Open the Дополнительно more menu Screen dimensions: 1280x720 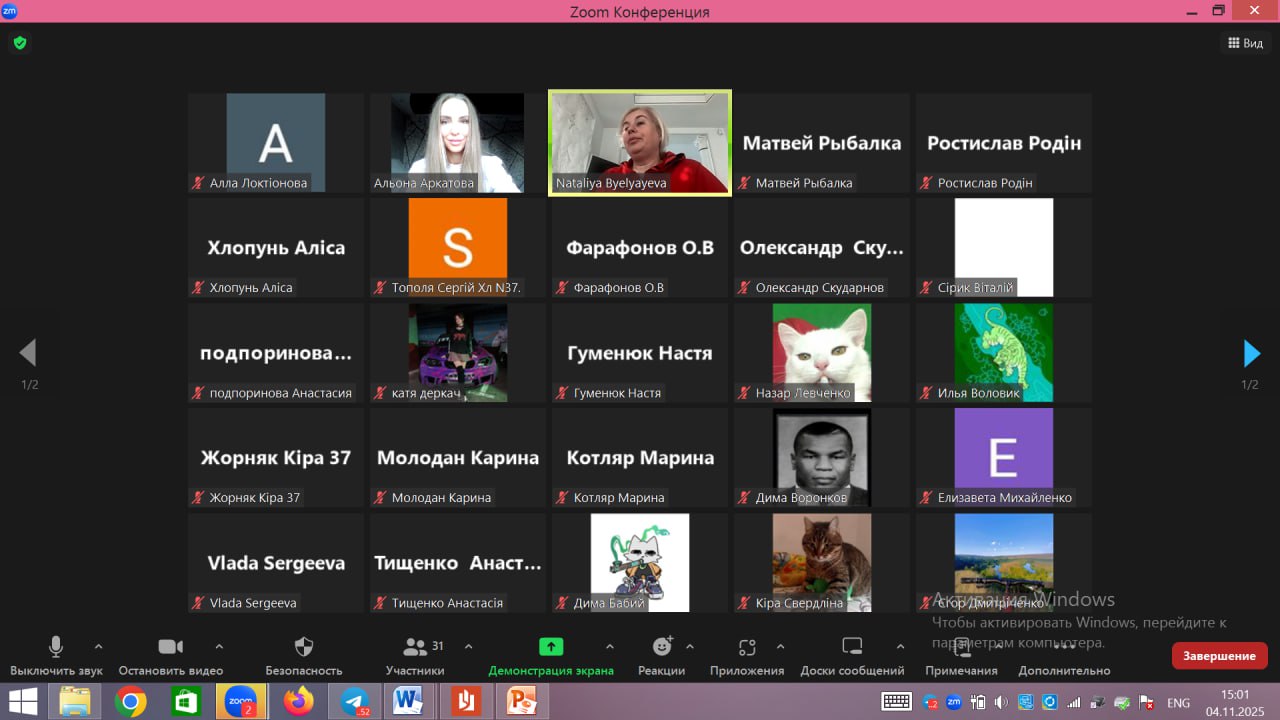1064,647
